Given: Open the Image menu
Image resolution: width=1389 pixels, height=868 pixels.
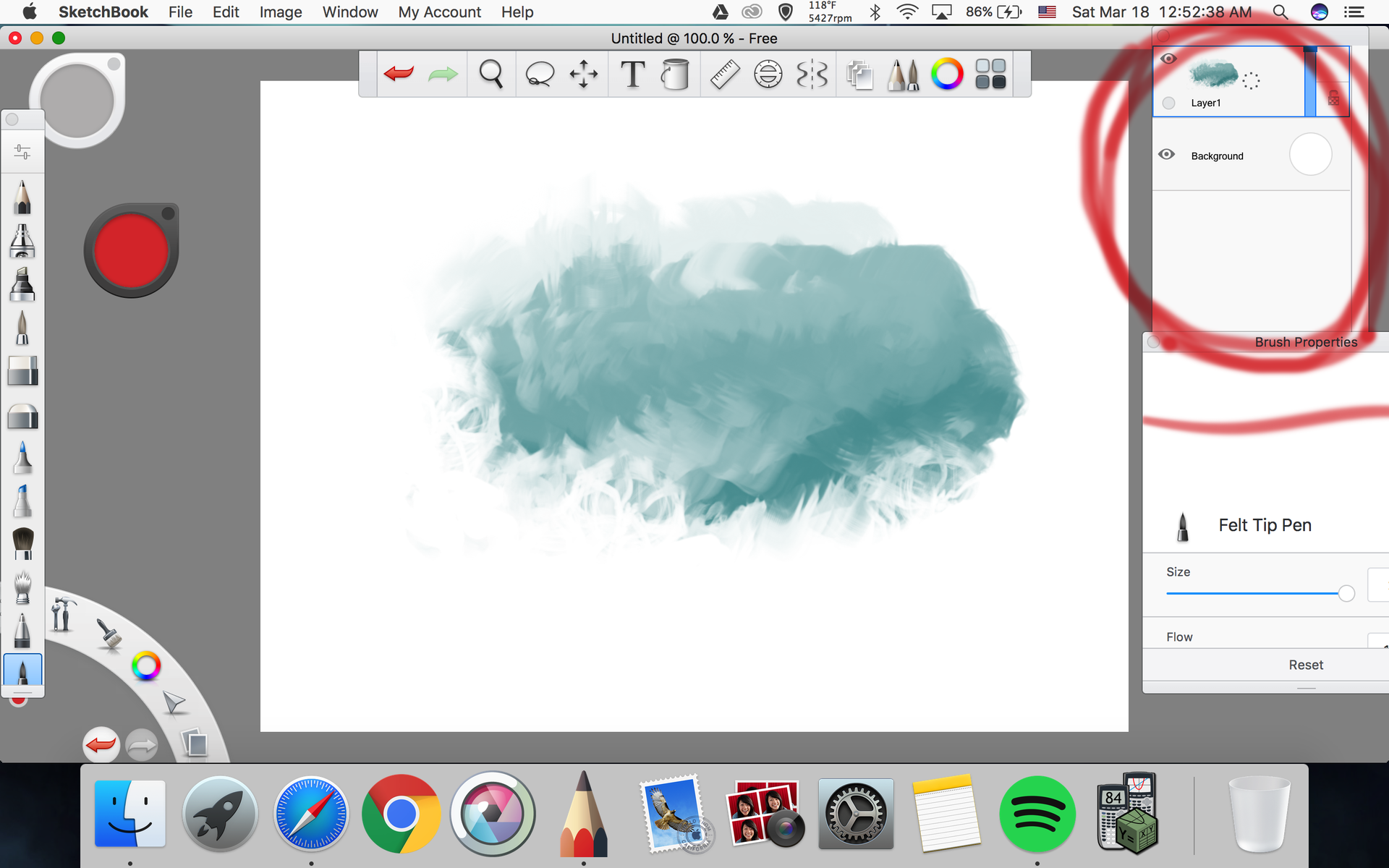Looking at the screenshot, I should coord(281,12).
